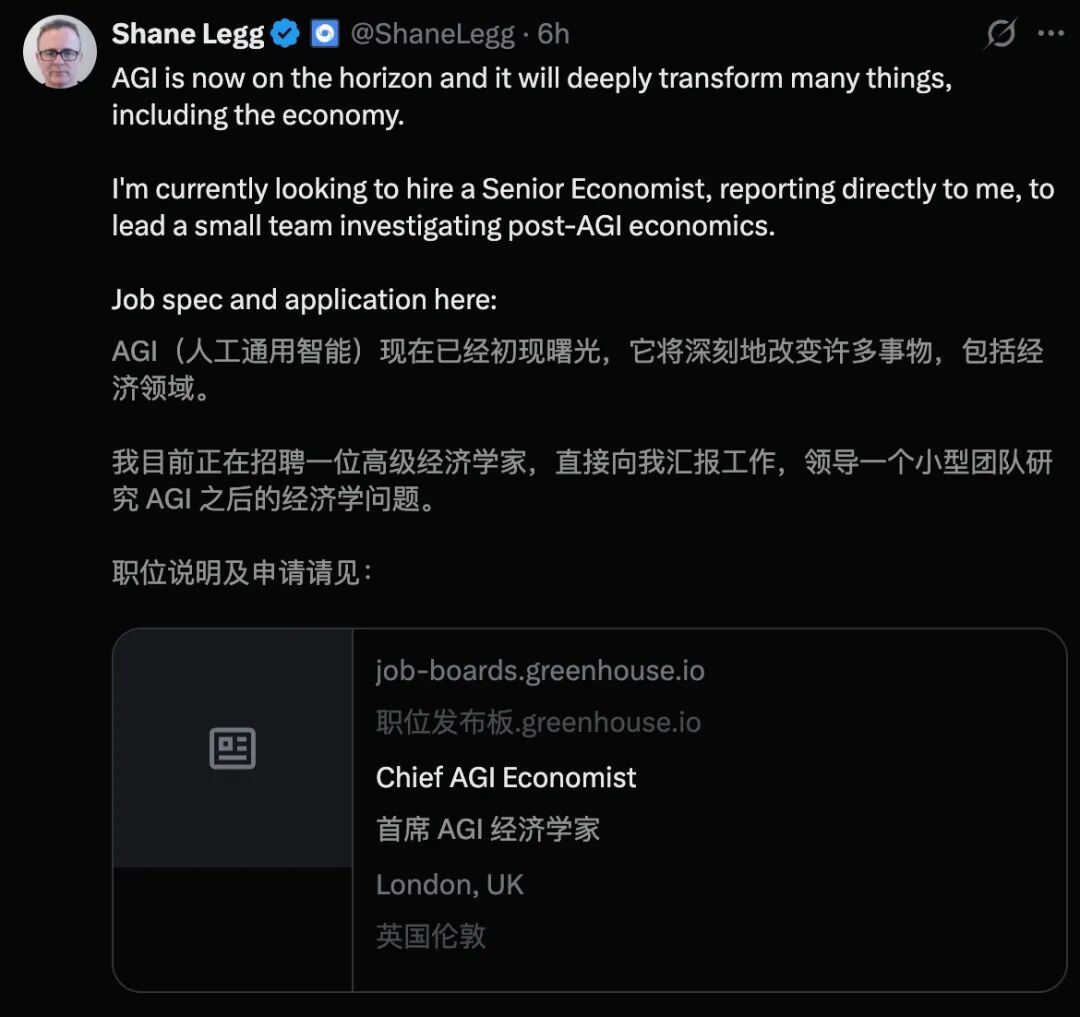Screen dimensions: 1080x1017
Task: Click the article placeholder icon in link card
Action: [233, 748]
